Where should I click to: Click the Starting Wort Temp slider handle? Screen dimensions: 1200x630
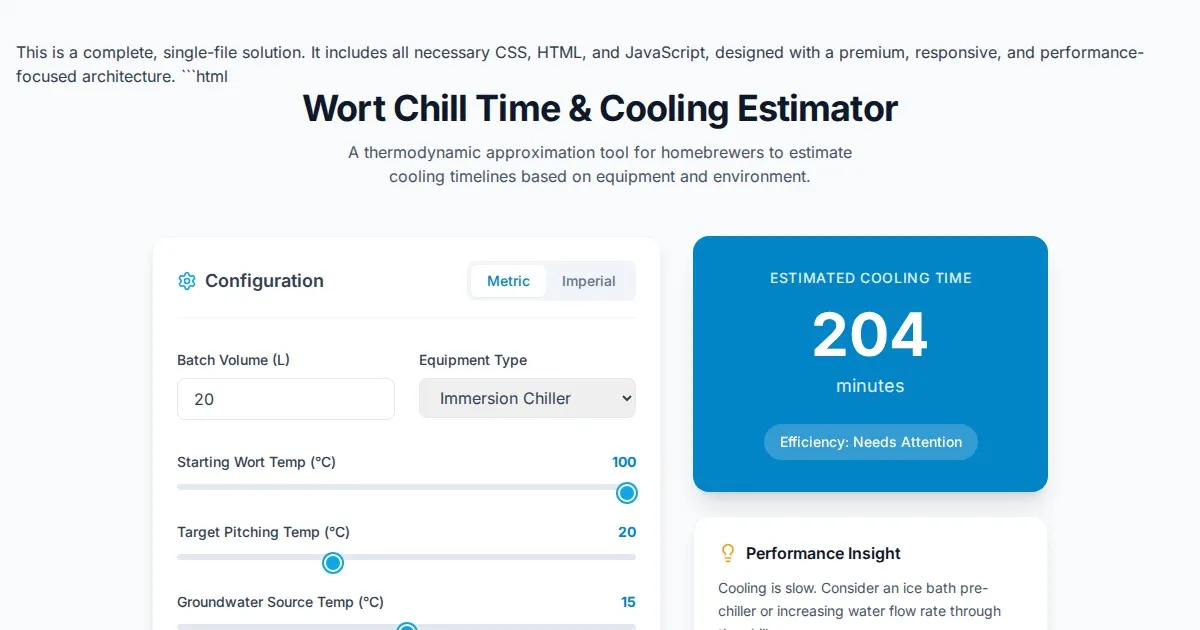[627, 493]
